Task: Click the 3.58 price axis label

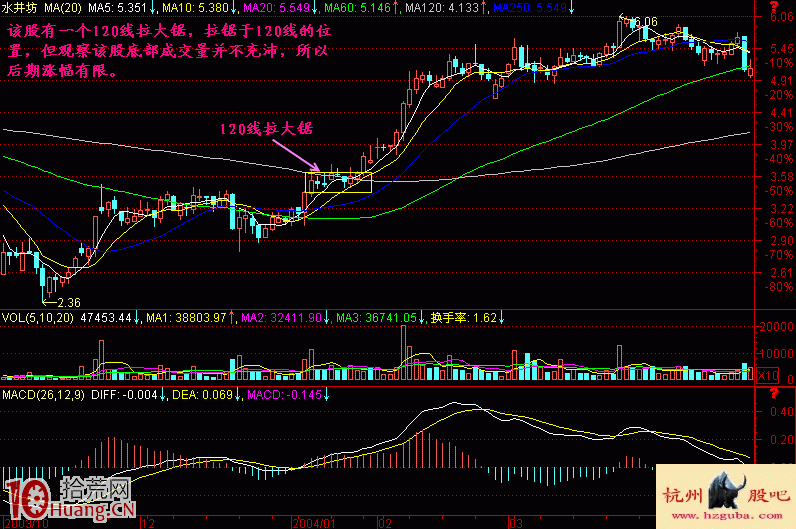Action: pyautogui.click(x=781, y=177)
